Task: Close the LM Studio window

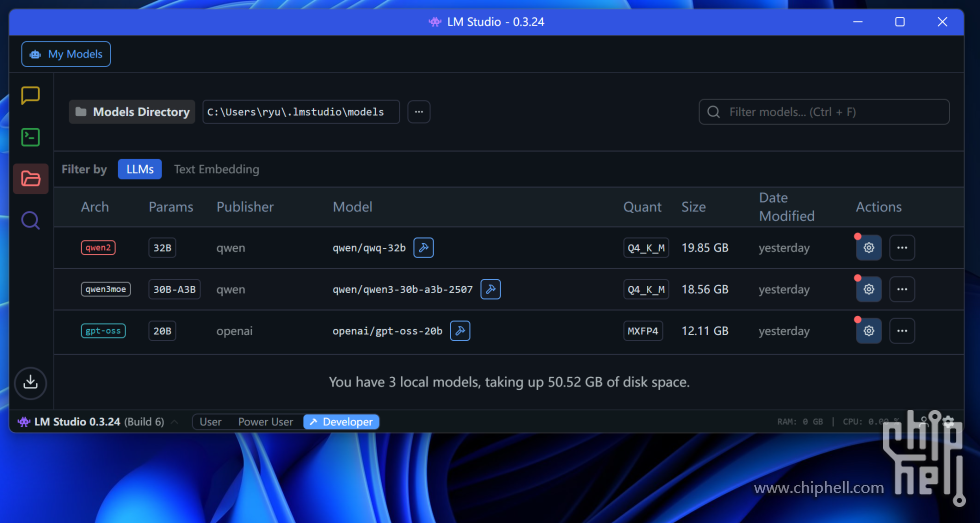Action: click(942, 22)
